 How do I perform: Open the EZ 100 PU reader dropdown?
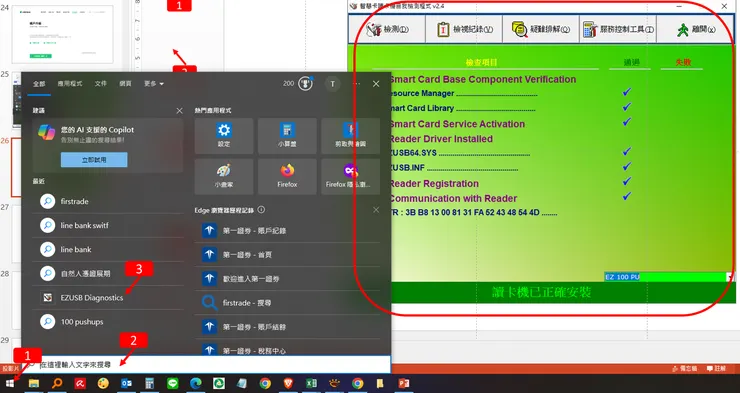pyautogui.click(x=730, y=277)
